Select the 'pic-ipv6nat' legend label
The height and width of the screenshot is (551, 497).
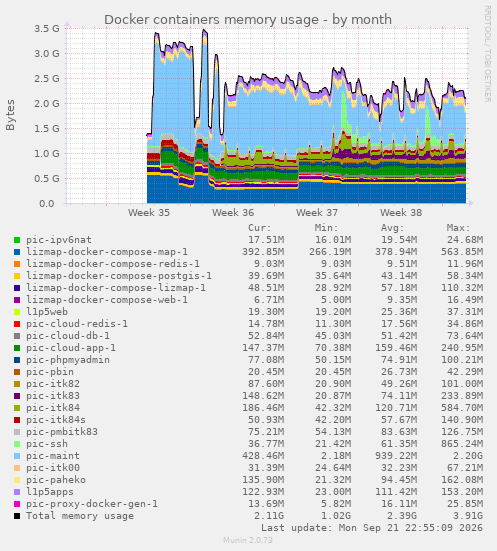click(59, 240)
